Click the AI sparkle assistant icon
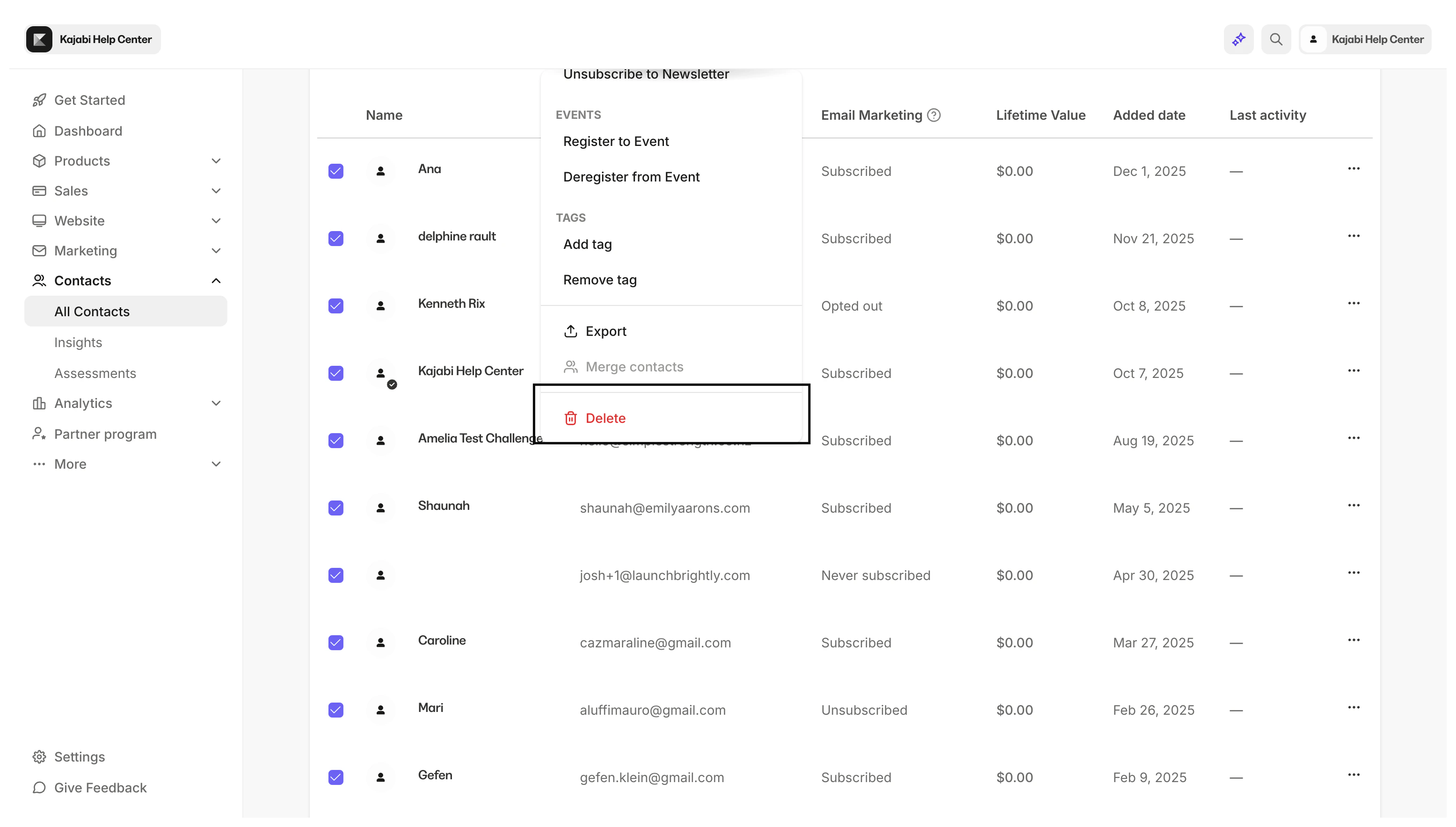This screenshot has width=1456, height=827. pyautogui.click(x=1238, y=39)
